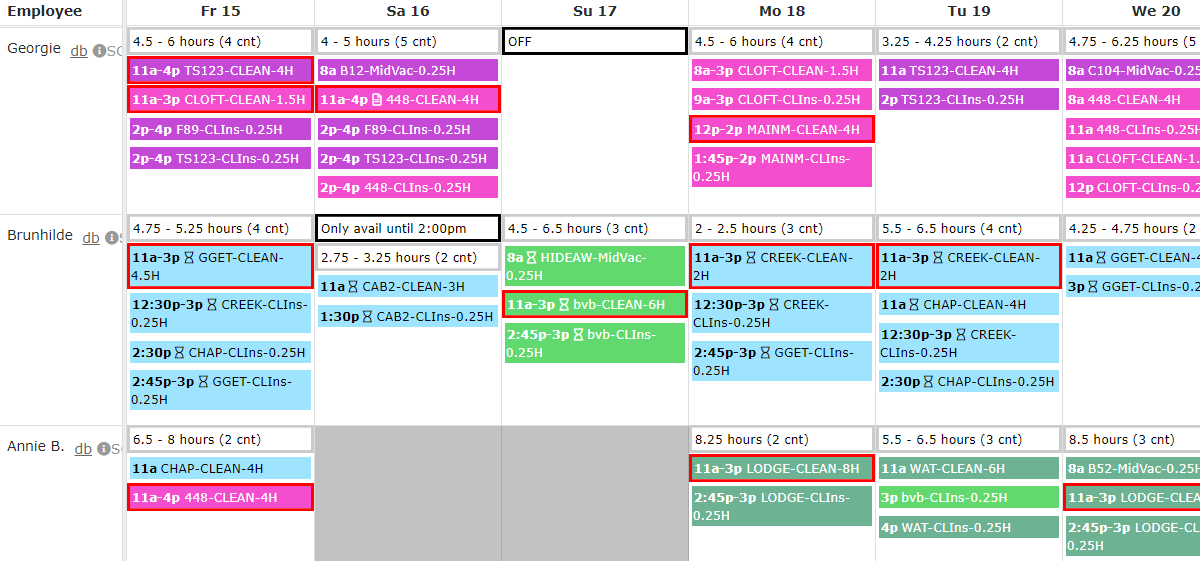Click hourglass icon on Tuesday CHAP-CLEAN-4H shift
1200x561 pixels.
tap(915, 304)
